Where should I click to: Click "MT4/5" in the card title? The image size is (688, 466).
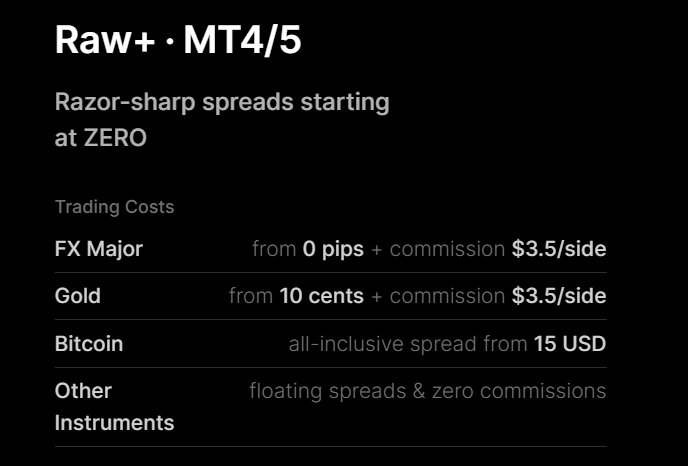point(242,40)
